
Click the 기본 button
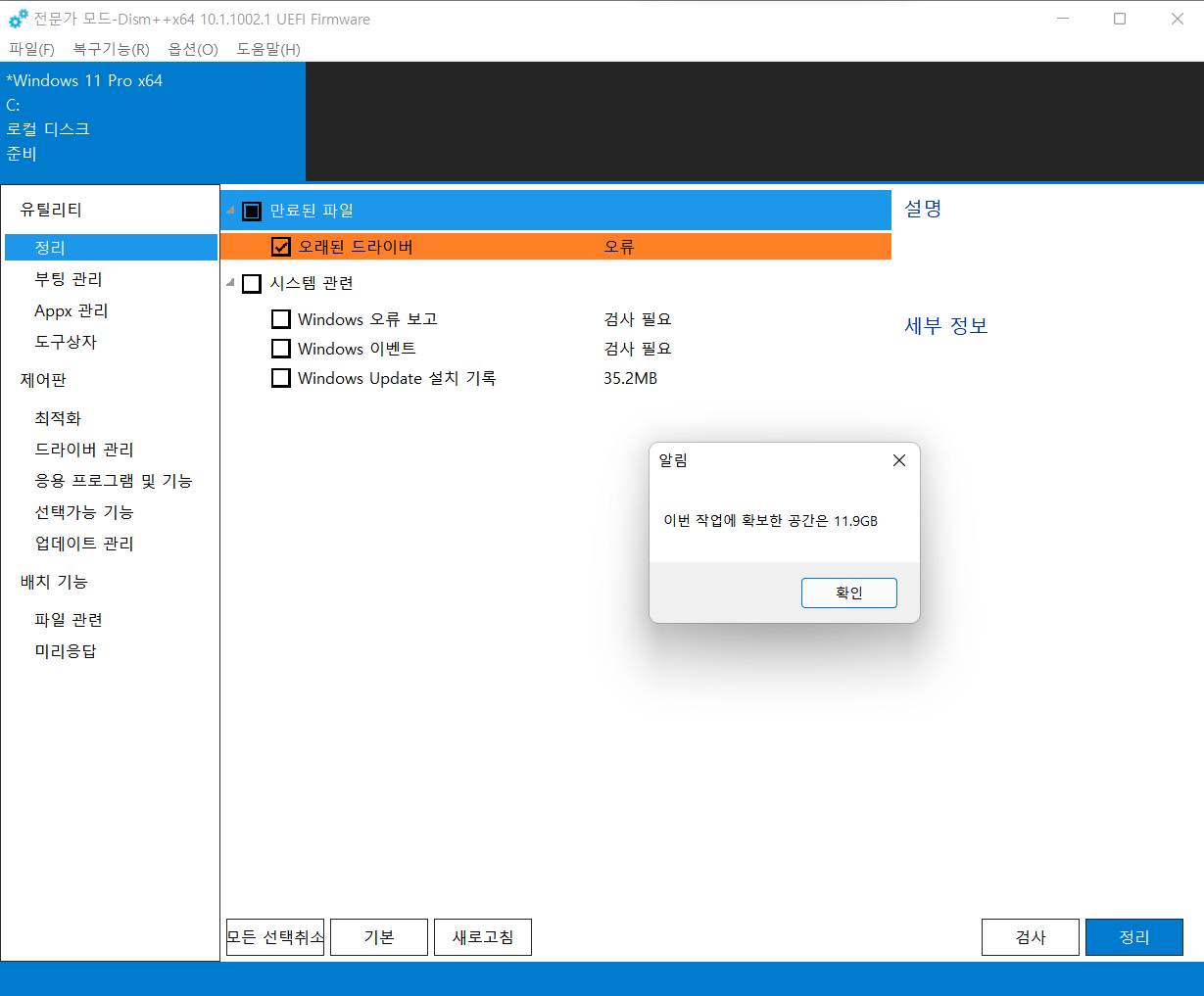379,937
